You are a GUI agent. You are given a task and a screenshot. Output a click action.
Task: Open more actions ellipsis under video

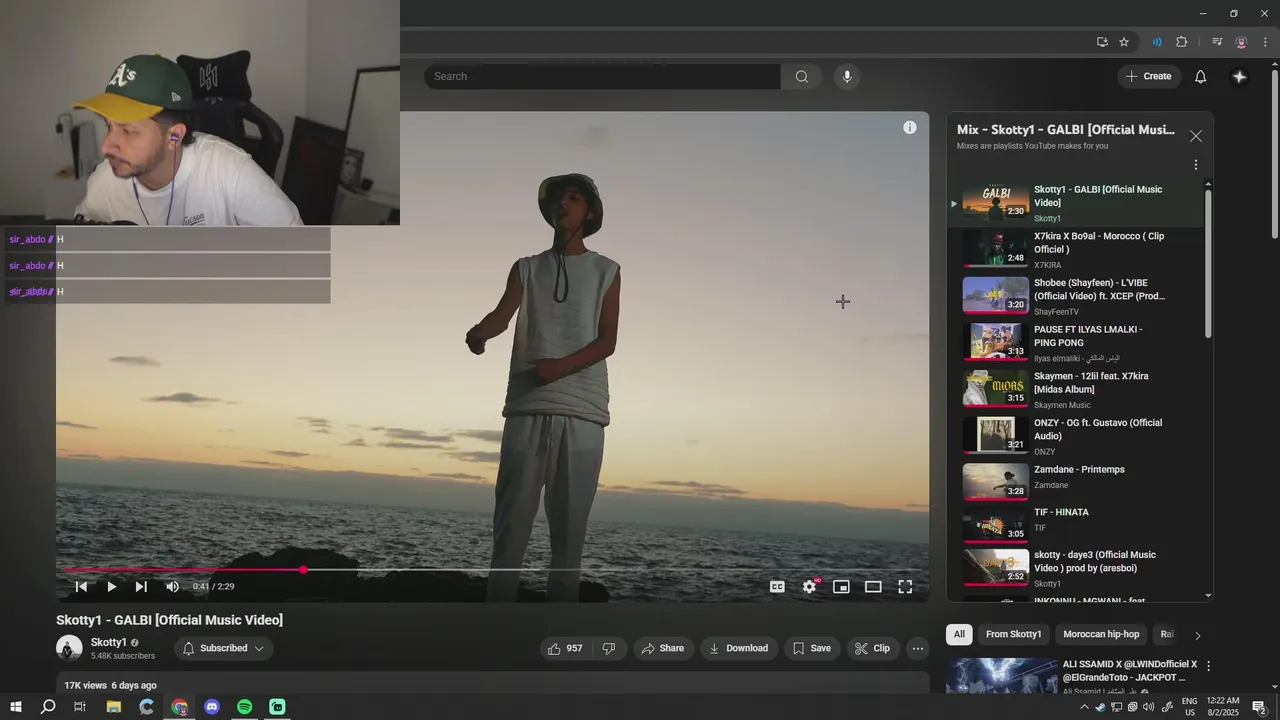point(917,648)
